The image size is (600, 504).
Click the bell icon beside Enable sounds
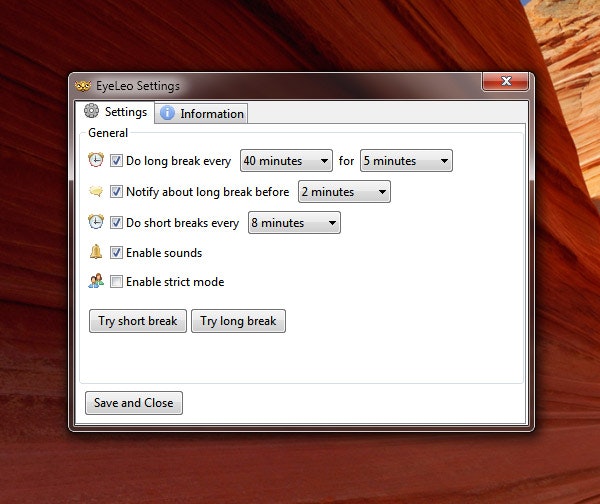[96, 252]
